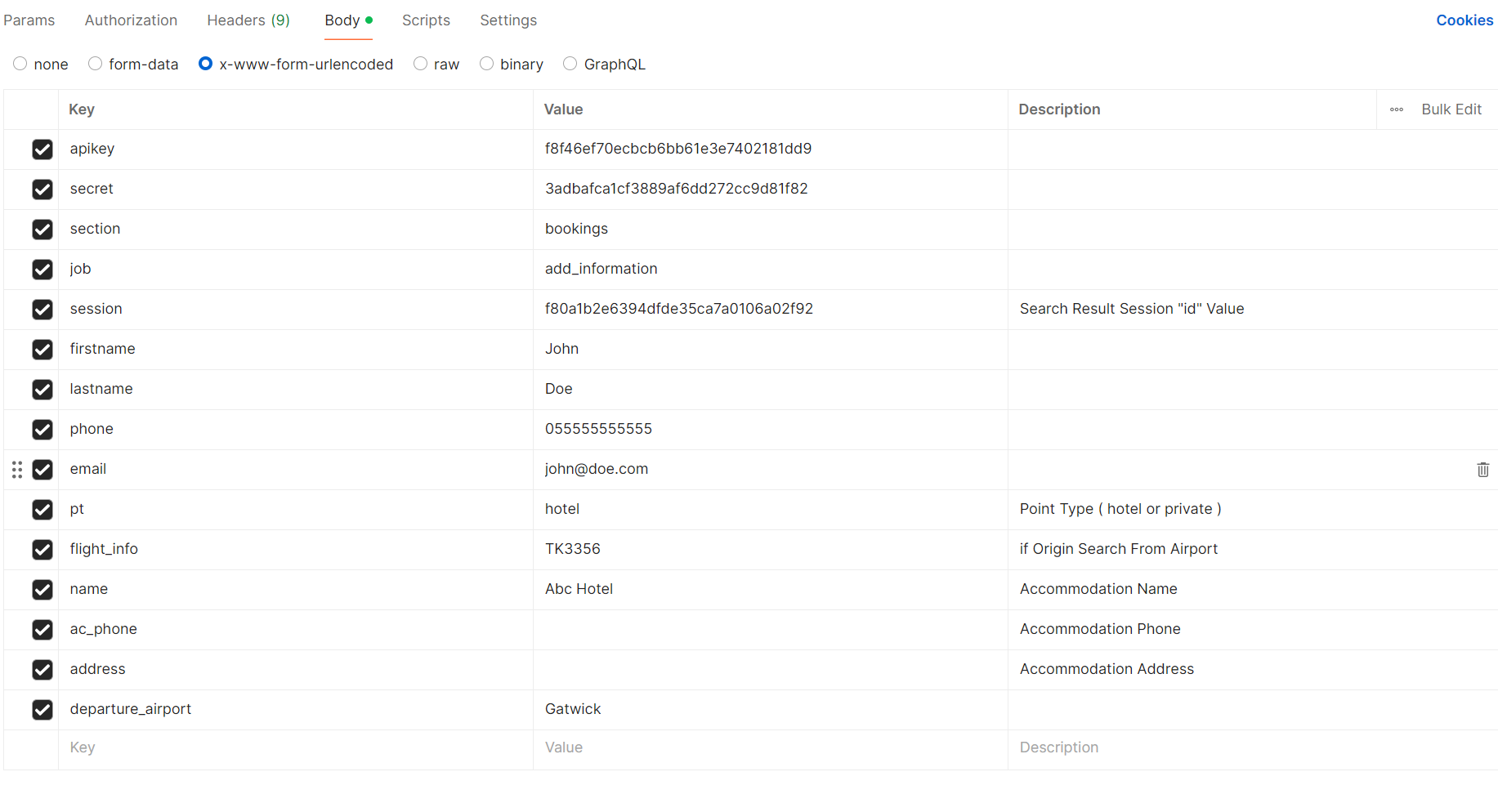
Task: Switch to the Headers (9) tab
Action: 248,20
